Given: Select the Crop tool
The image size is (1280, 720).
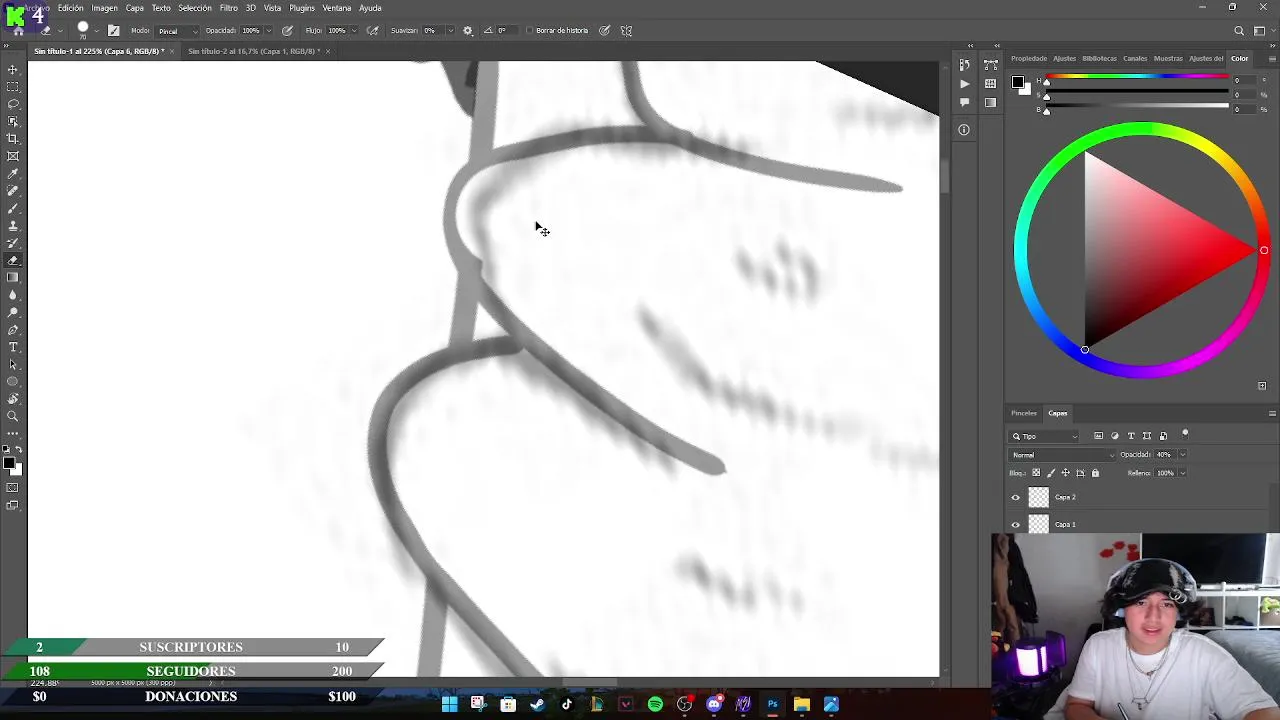Looking at the screenshot, I should point(13,139).
